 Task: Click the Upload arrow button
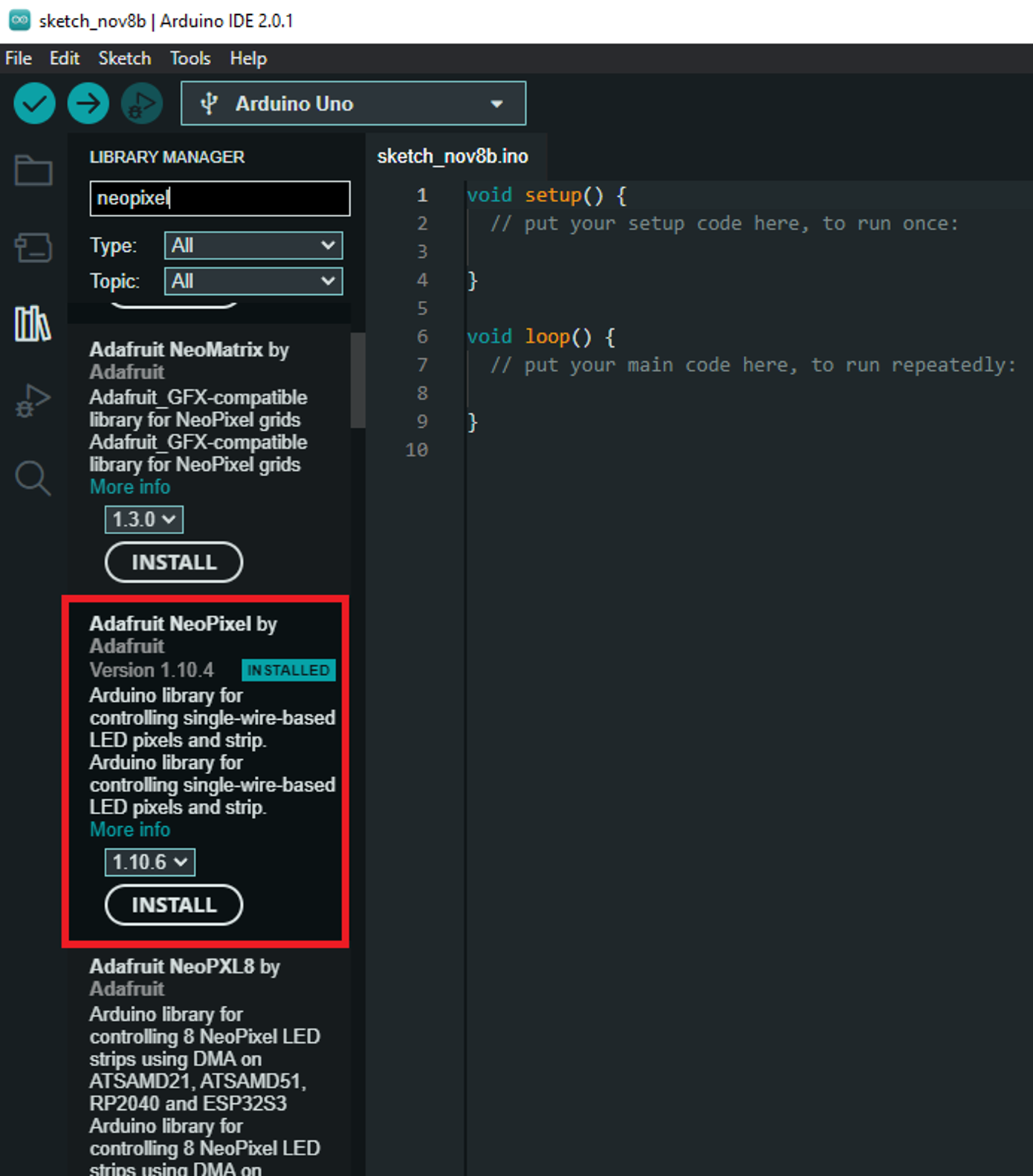coord(88,103)
